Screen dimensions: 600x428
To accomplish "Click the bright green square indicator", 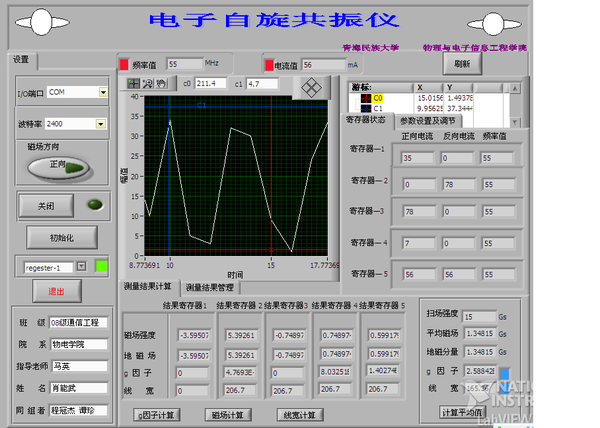I will tap(101, 266).
